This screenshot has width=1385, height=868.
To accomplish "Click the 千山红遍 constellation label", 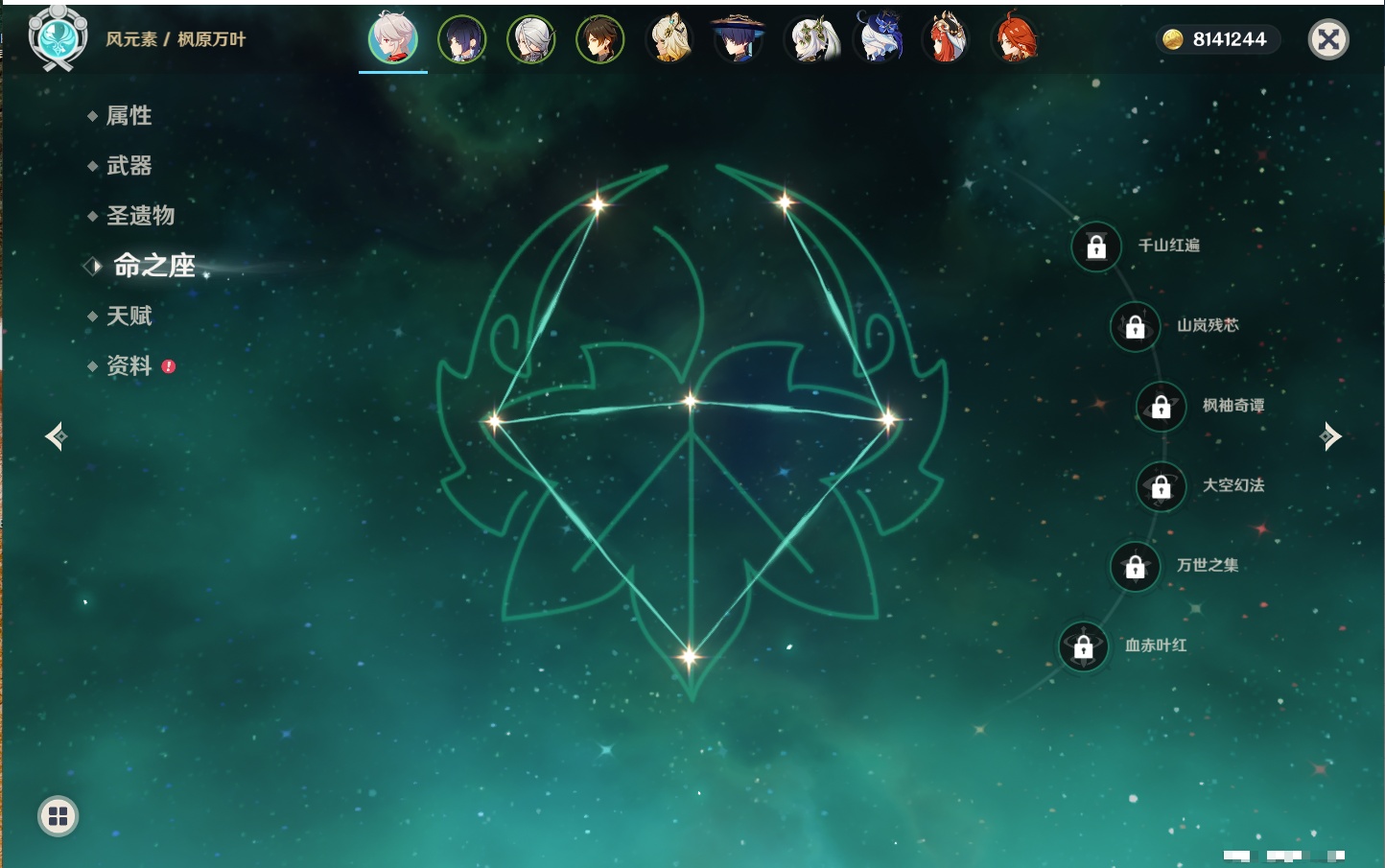I will [1169, 246].
